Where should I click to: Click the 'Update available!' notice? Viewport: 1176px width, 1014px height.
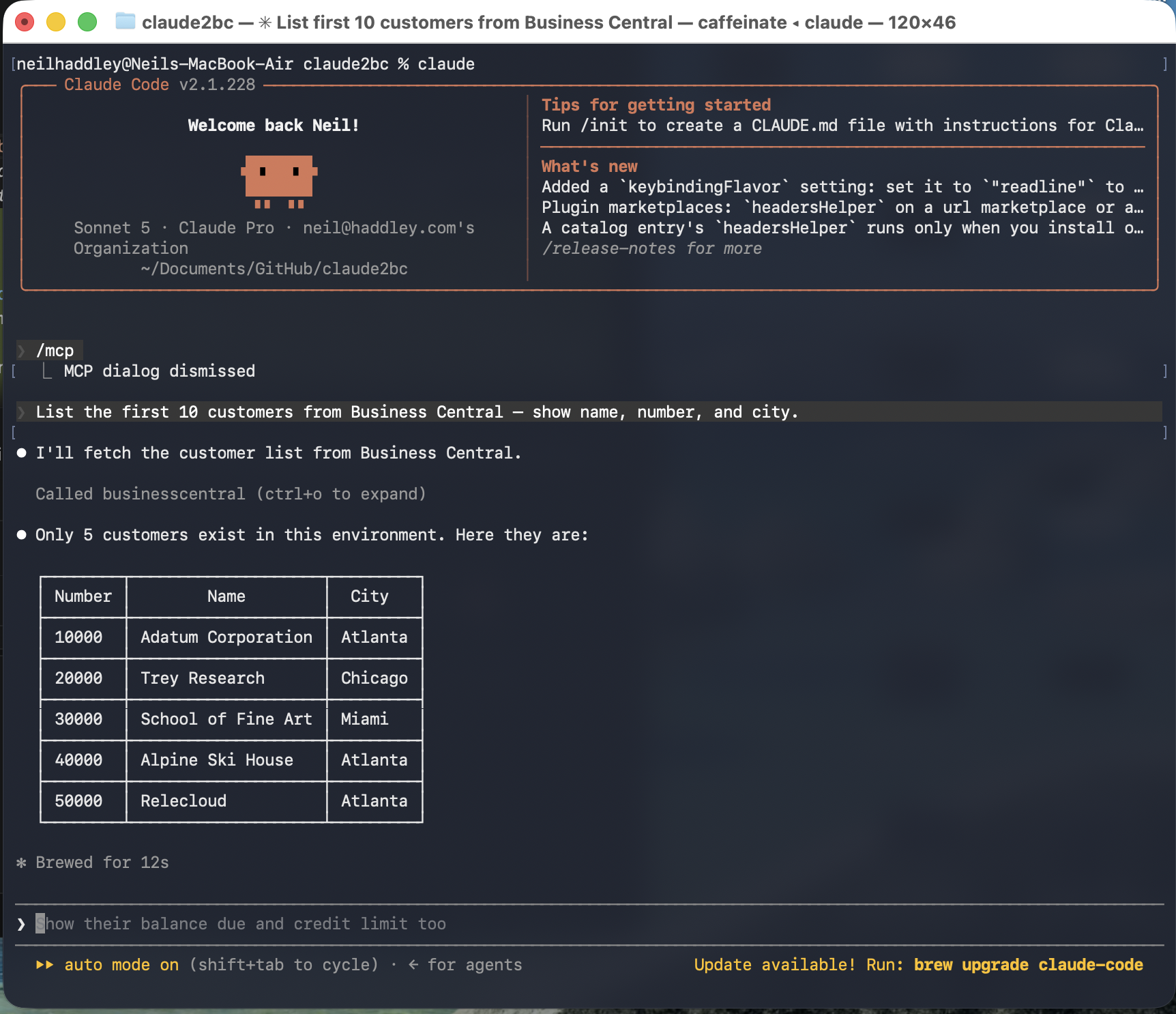tap(775, 965)
